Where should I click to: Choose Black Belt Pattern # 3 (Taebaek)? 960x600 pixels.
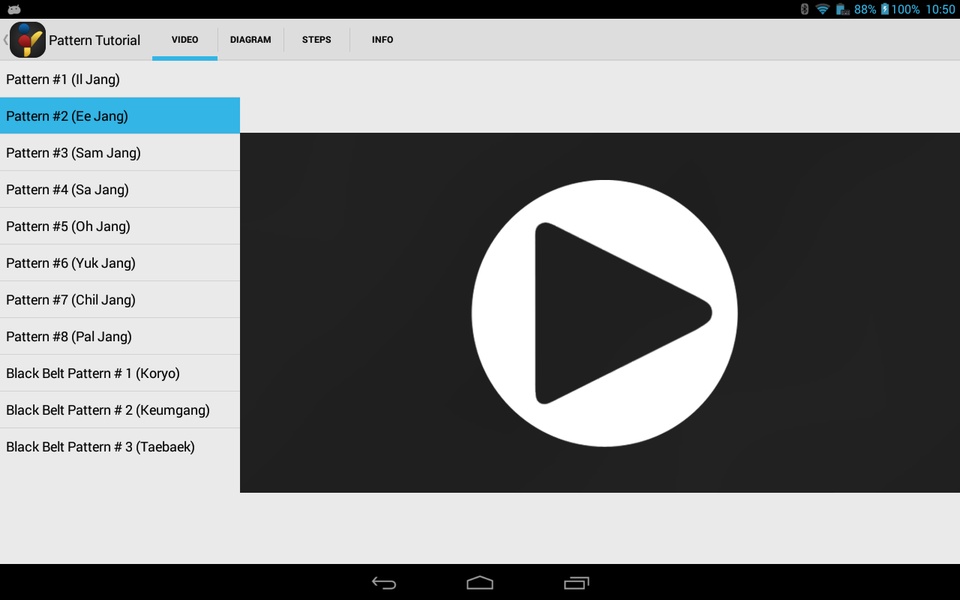(x=120, y=446)
